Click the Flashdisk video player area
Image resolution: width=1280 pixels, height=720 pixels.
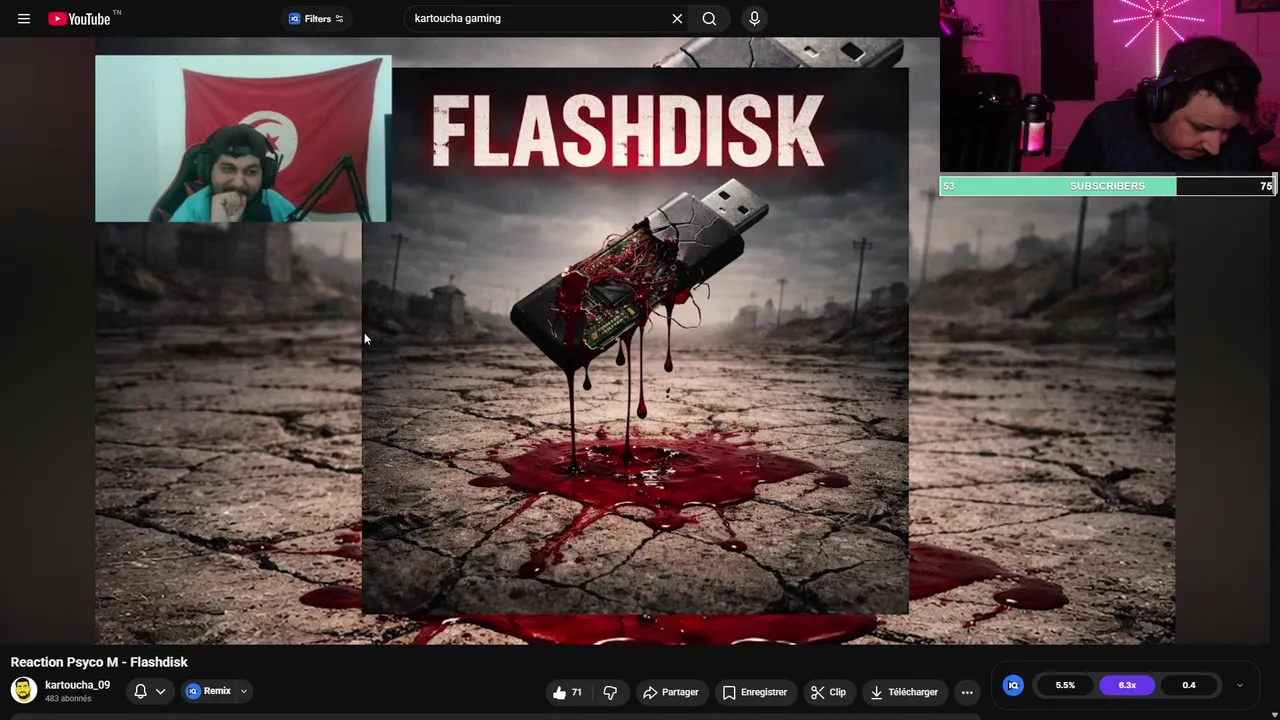pyautogui.click(x=635, y=340)
